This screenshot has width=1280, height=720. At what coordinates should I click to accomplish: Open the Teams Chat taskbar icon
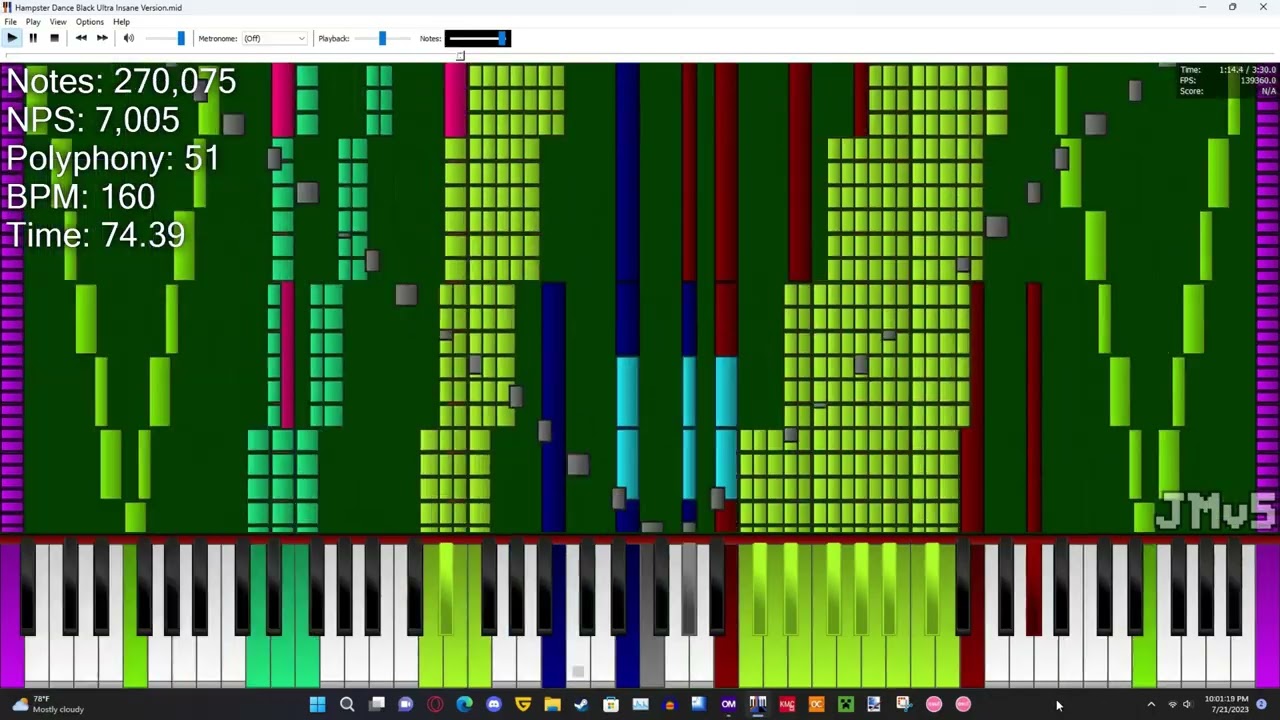(x=405, y=705)
